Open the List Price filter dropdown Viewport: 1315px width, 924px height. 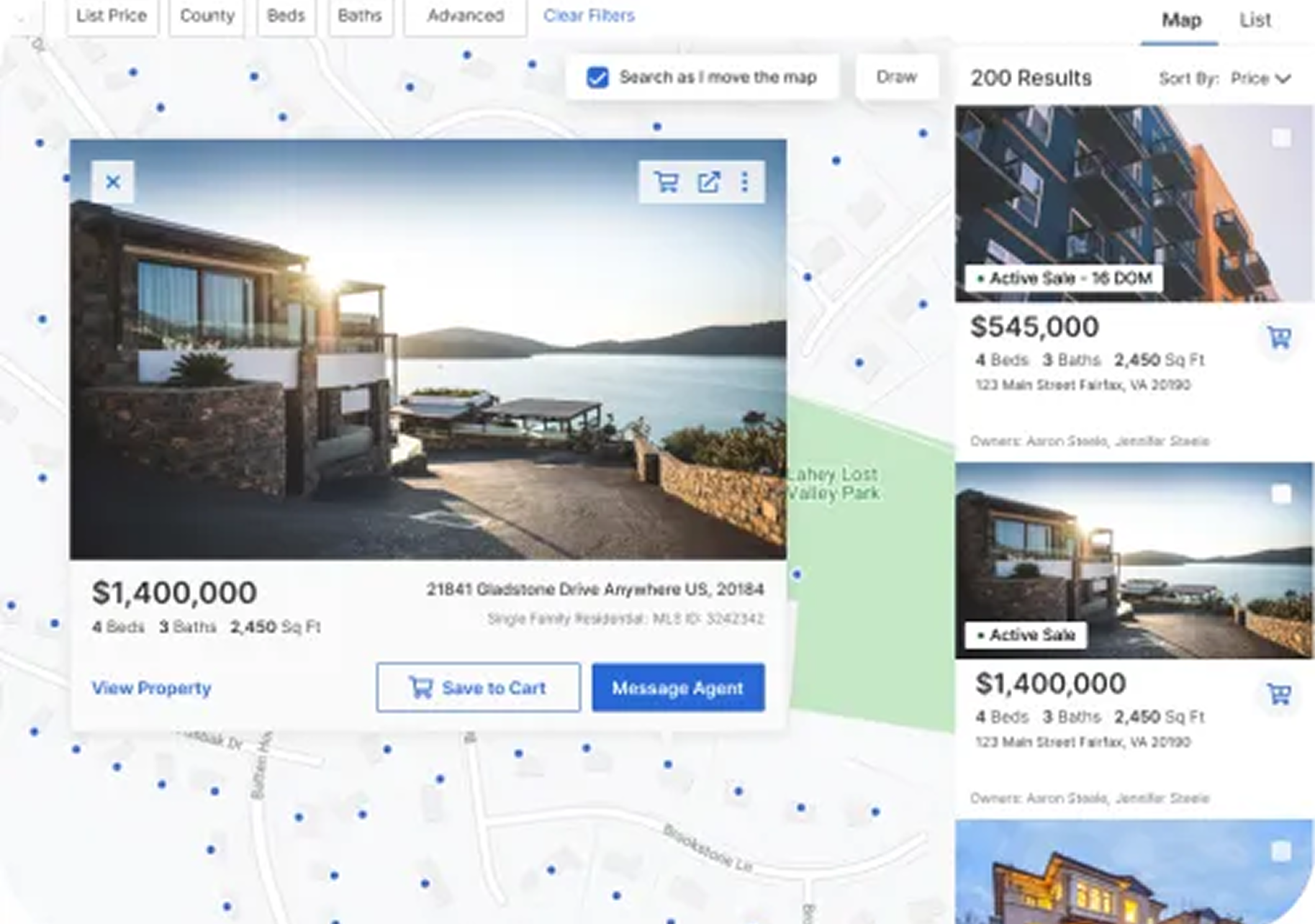tap(112, 16)
